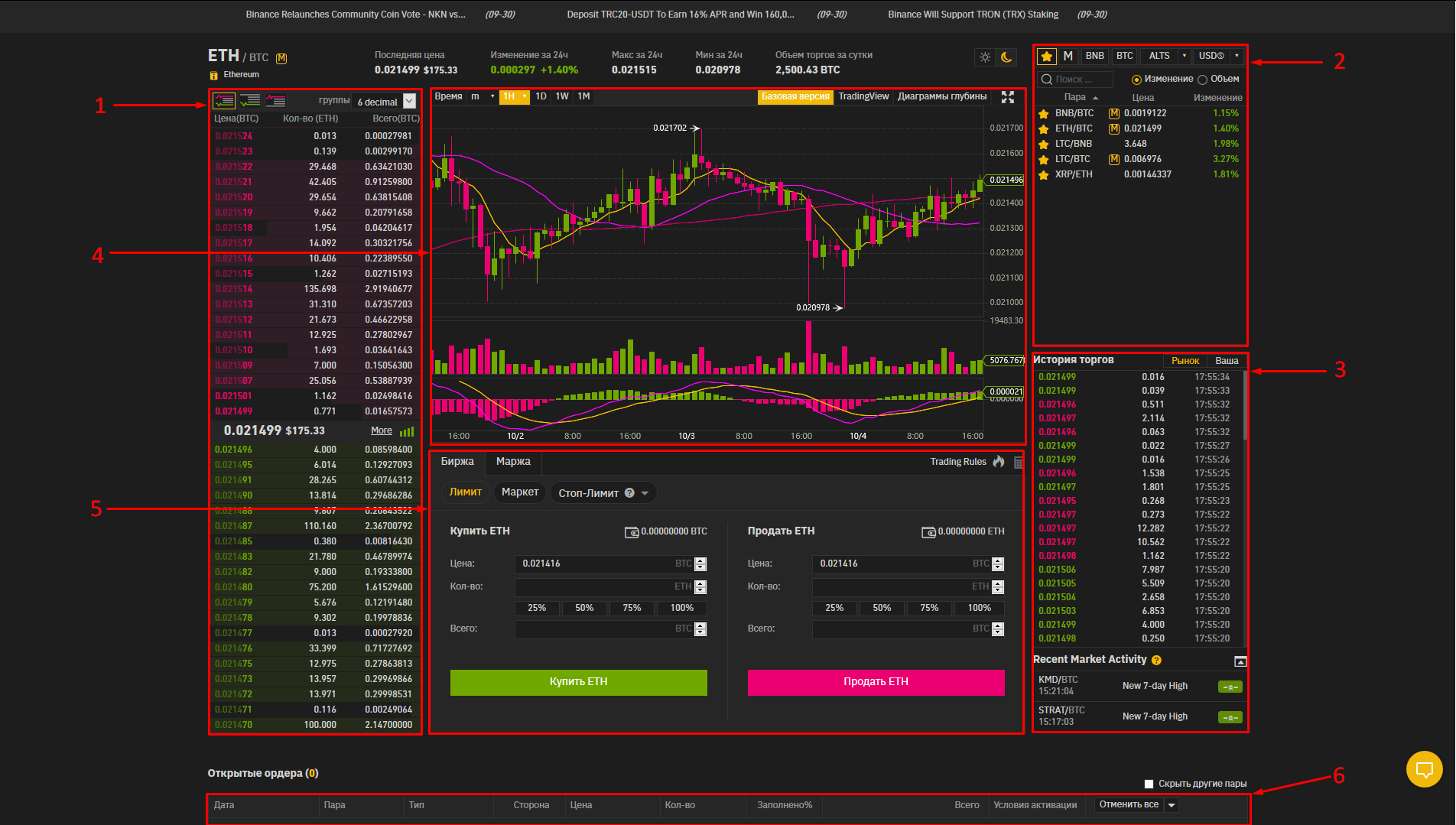Unfavorite ETH/BTC pair star
Screen dimensions: 1456x825
(x=1044, y=128)
